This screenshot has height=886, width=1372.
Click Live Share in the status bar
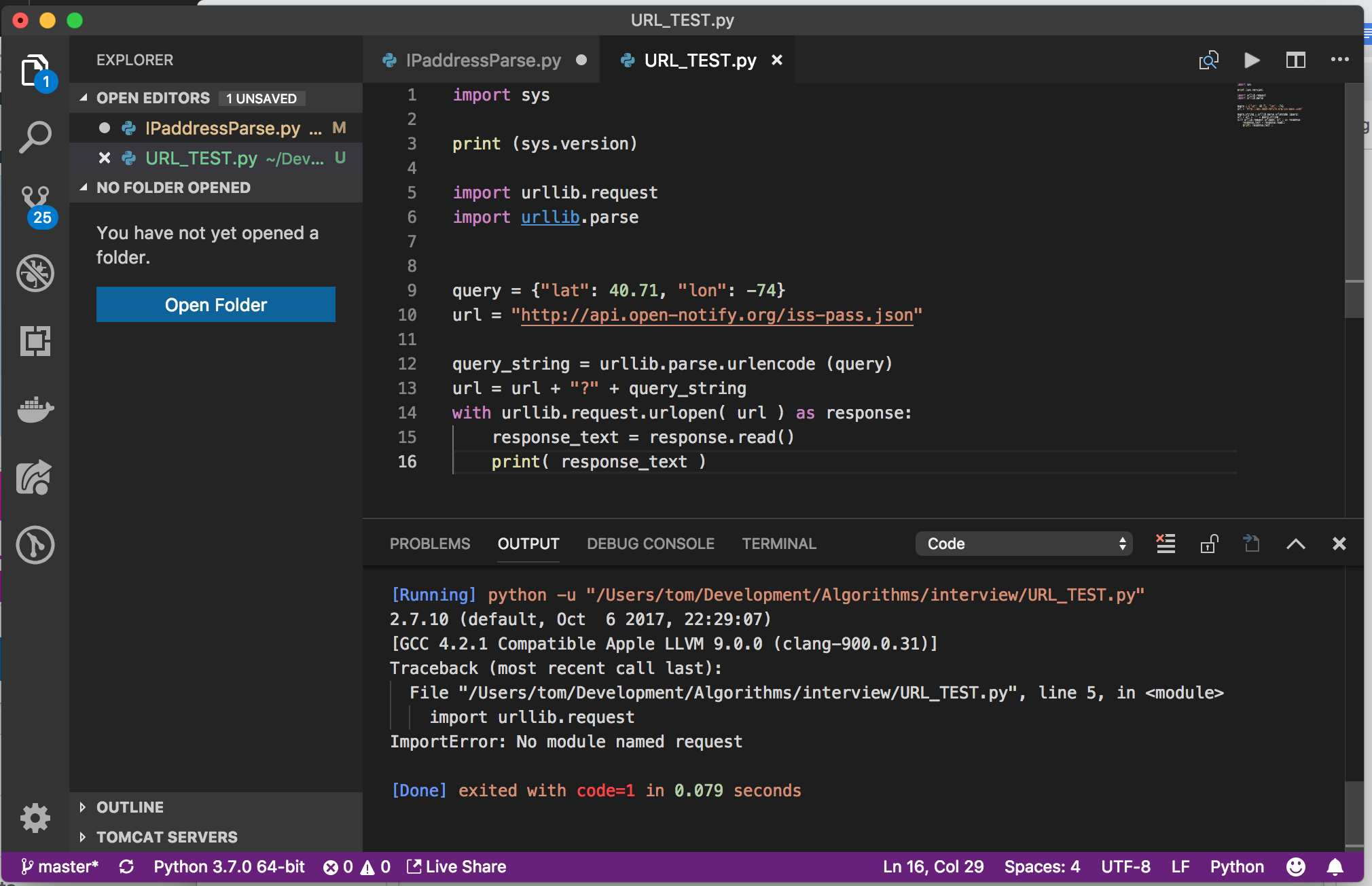[456, 867]
